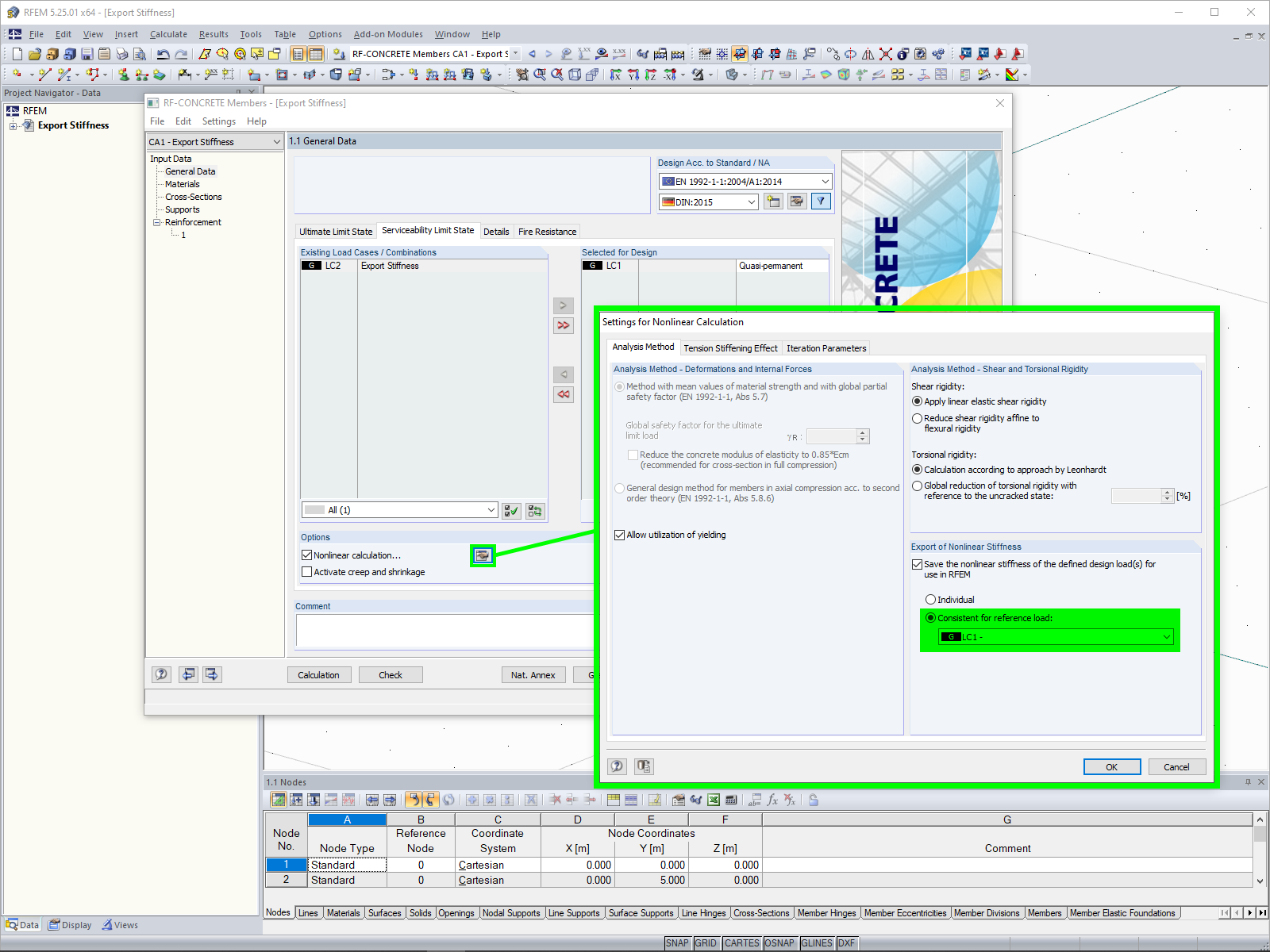The image size is (1270, 952).
Task: Select Apply linear elastic shear rigidity
Action: click(917, 401)
